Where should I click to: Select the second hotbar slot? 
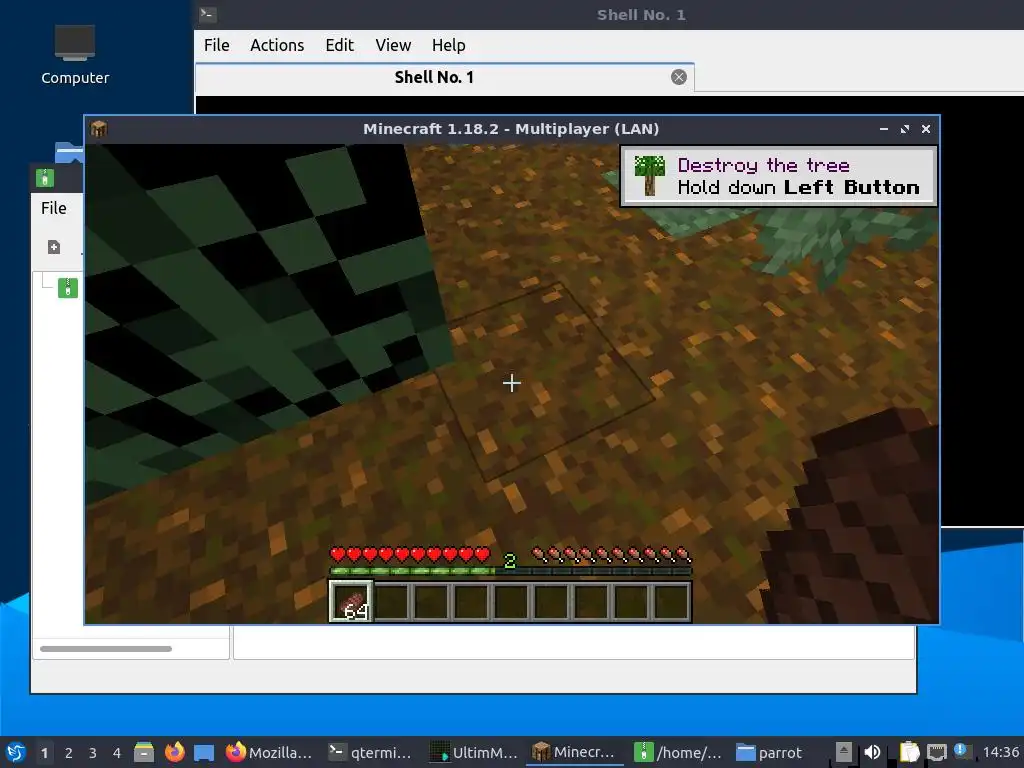pos(392,601)
